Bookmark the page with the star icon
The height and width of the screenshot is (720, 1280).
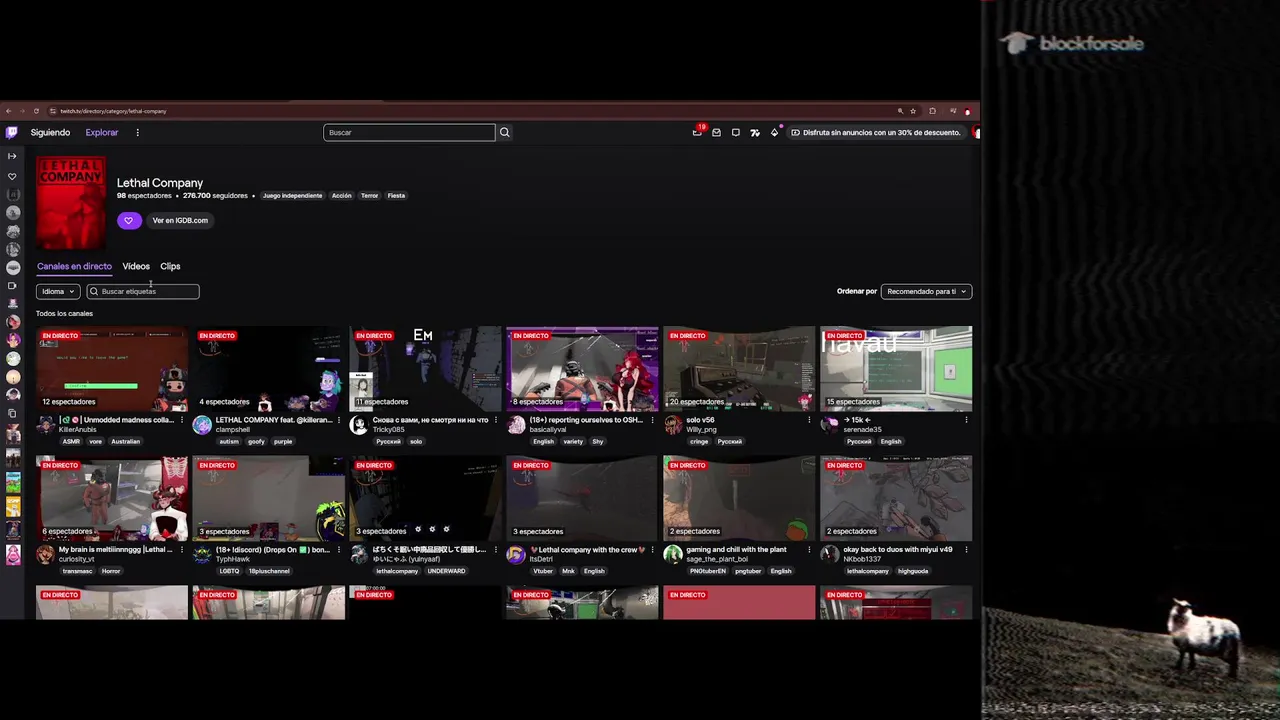(913, 111)
